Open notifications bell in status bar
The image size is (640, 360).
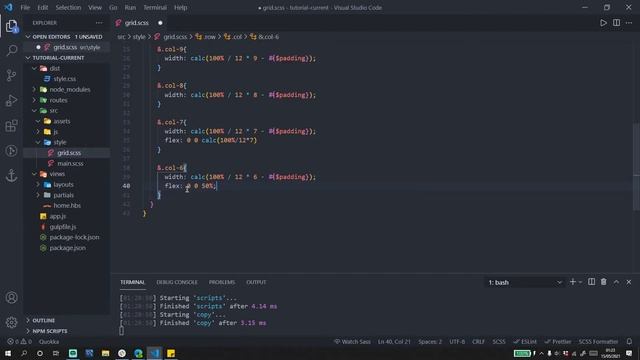[x=629, y=342]
